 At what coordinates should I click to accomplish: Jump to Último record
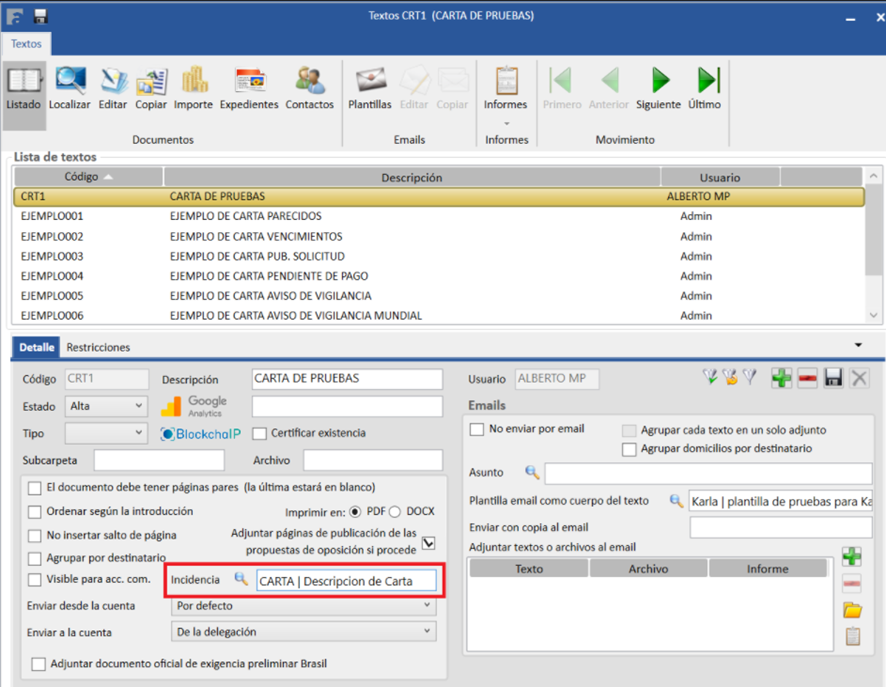(705, 87)
